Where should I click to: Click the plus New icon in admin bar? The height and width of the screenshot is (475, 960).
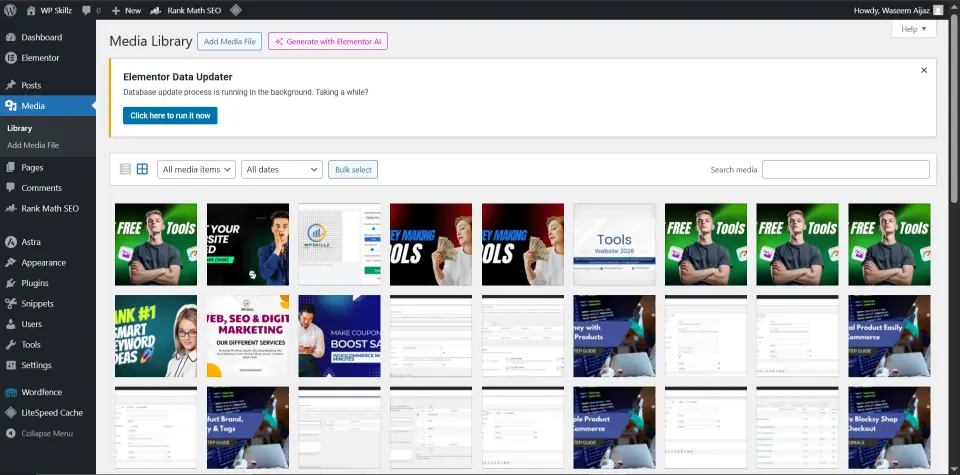[116, 10]
